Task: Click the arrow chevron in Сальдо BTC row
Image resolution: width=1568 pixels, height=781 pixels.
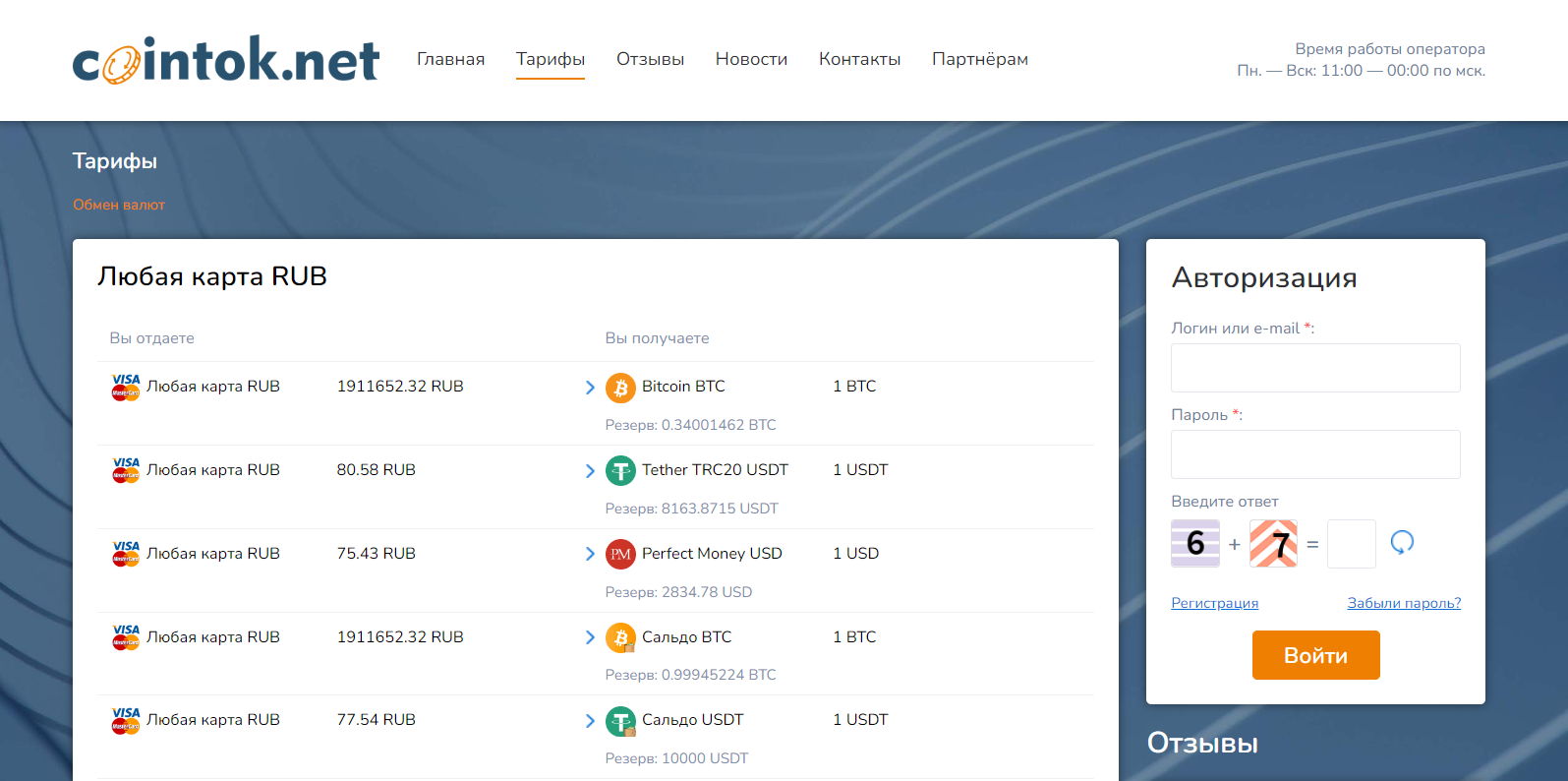Action: 590,637
